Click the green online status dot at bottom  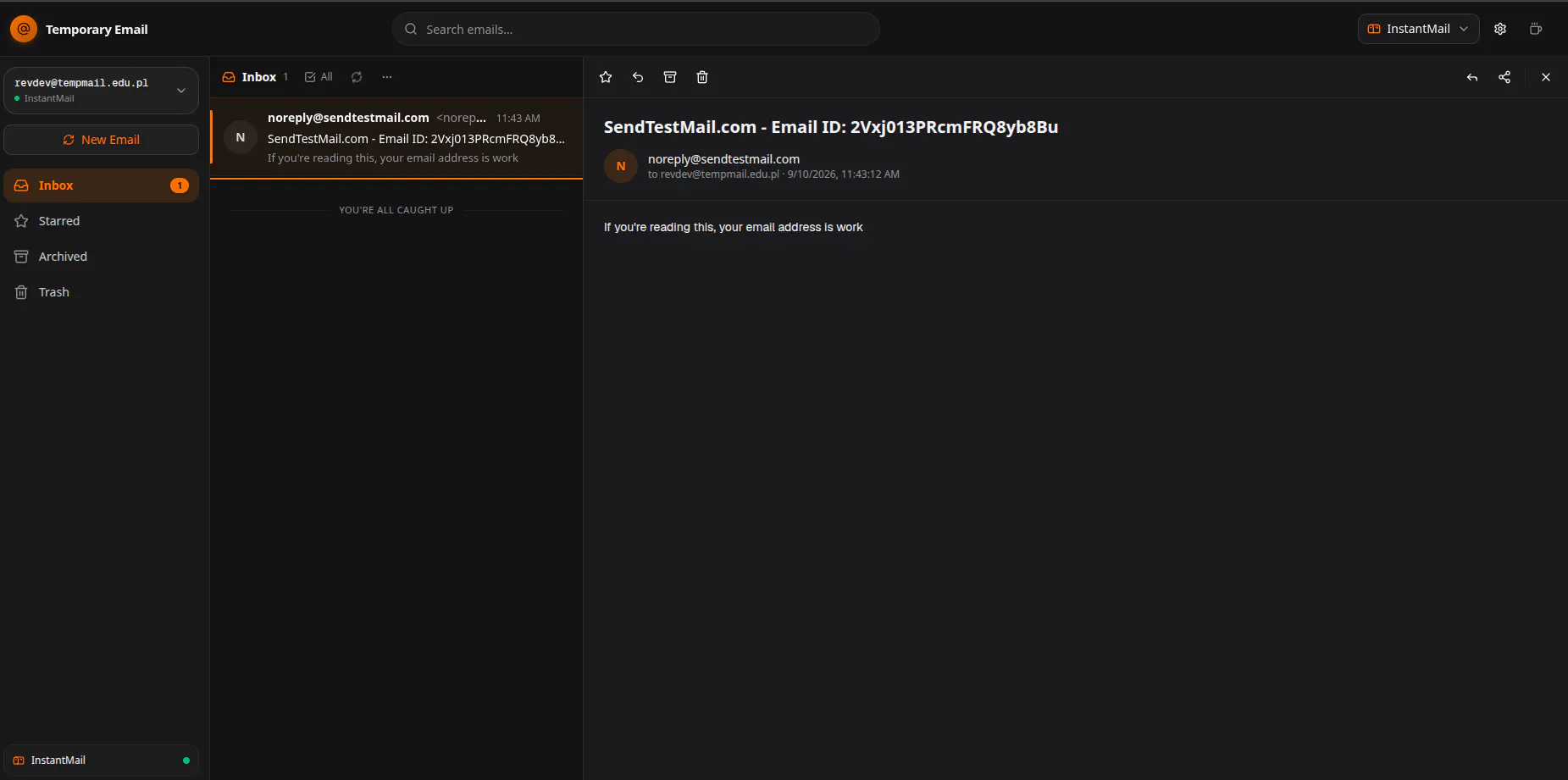point(186,761)
